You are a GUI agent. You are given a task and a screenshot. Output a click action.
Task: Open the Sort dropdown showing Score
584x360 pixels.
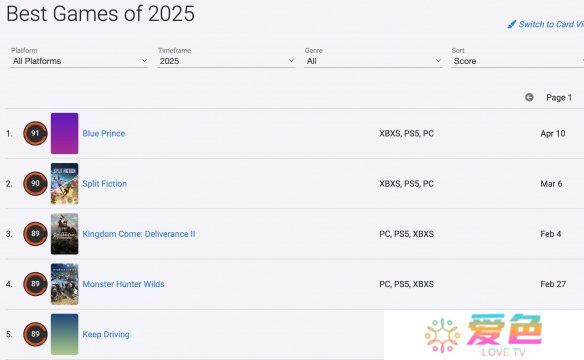coord(517,61)
